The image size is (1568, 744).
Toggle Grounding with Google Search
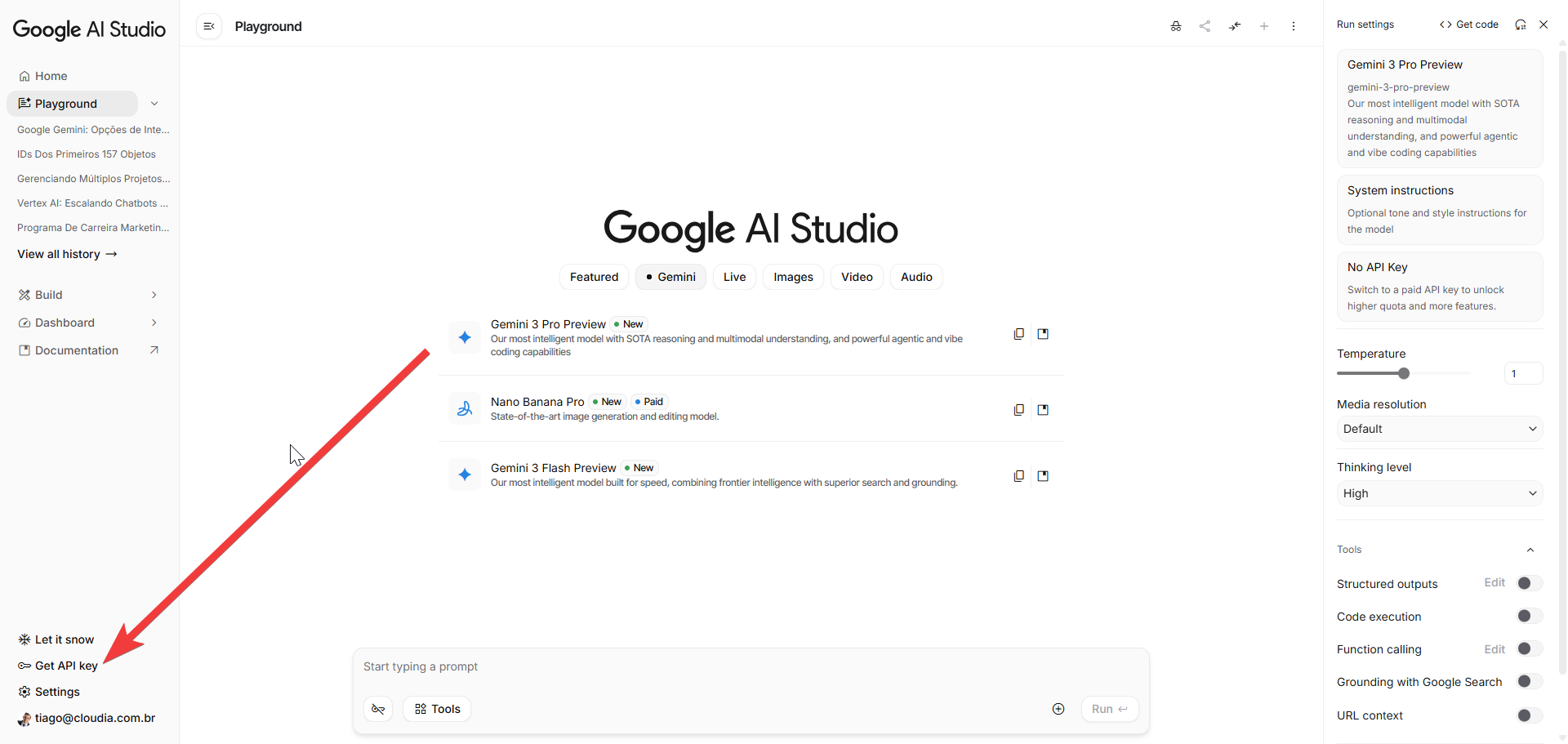pos(1529,681)
